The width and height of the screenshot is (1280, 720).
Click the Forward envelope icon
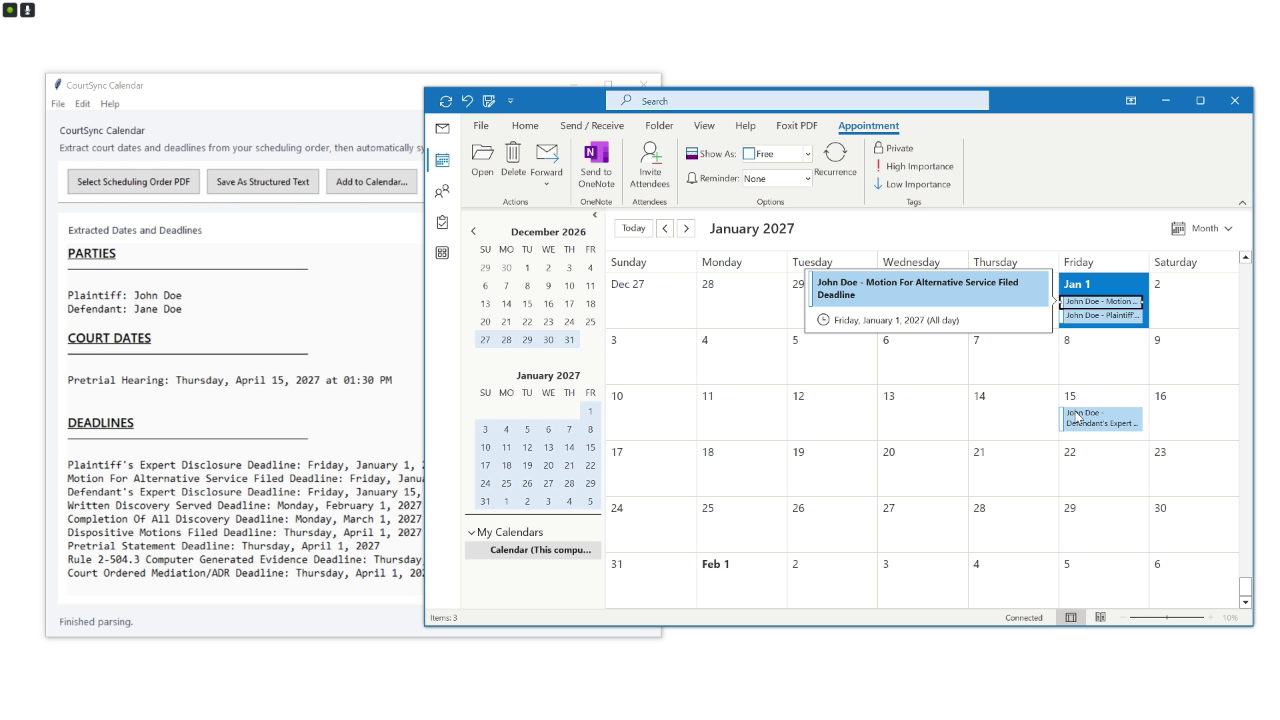[x=547, y=153]
